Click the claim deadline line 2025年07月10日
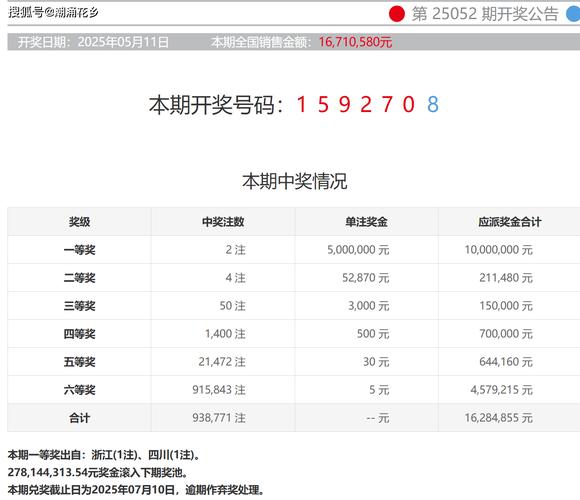580x500 pixels. [x=136, y=490]
